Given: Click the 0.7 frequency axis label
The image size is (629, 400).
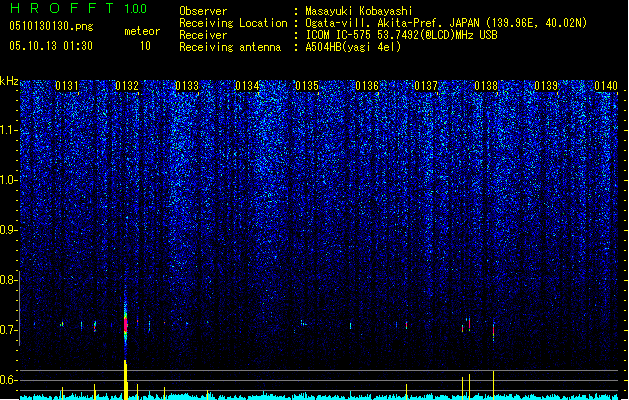Looking at the screenshot, I should point(8,330).
